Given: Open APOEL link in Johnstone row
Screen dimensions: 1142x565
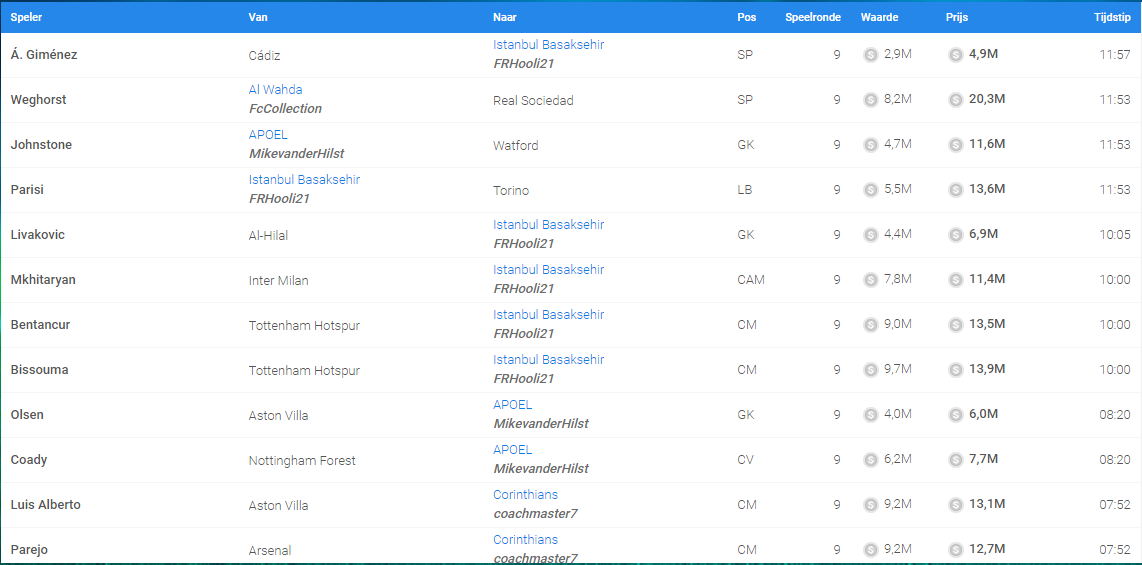Looking at the screenshot, I should (268, 135).
